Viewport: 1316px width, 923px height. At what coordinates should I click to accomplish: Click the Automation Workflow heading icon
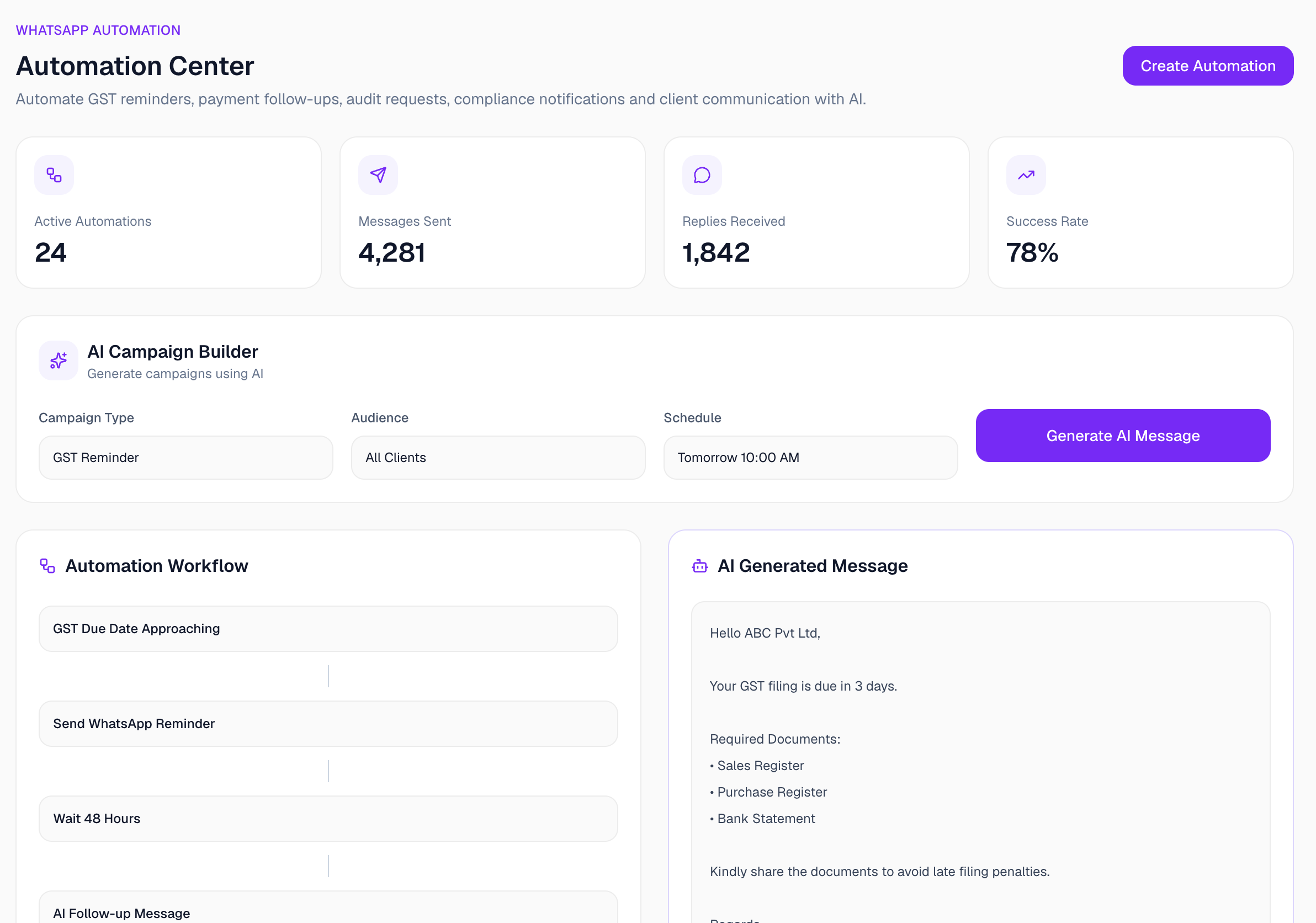[47, 566]
